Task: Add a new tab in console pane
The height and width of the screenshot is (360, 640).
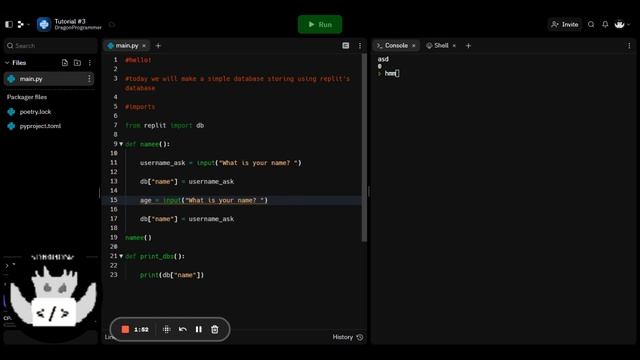Action: click(468, 46)
